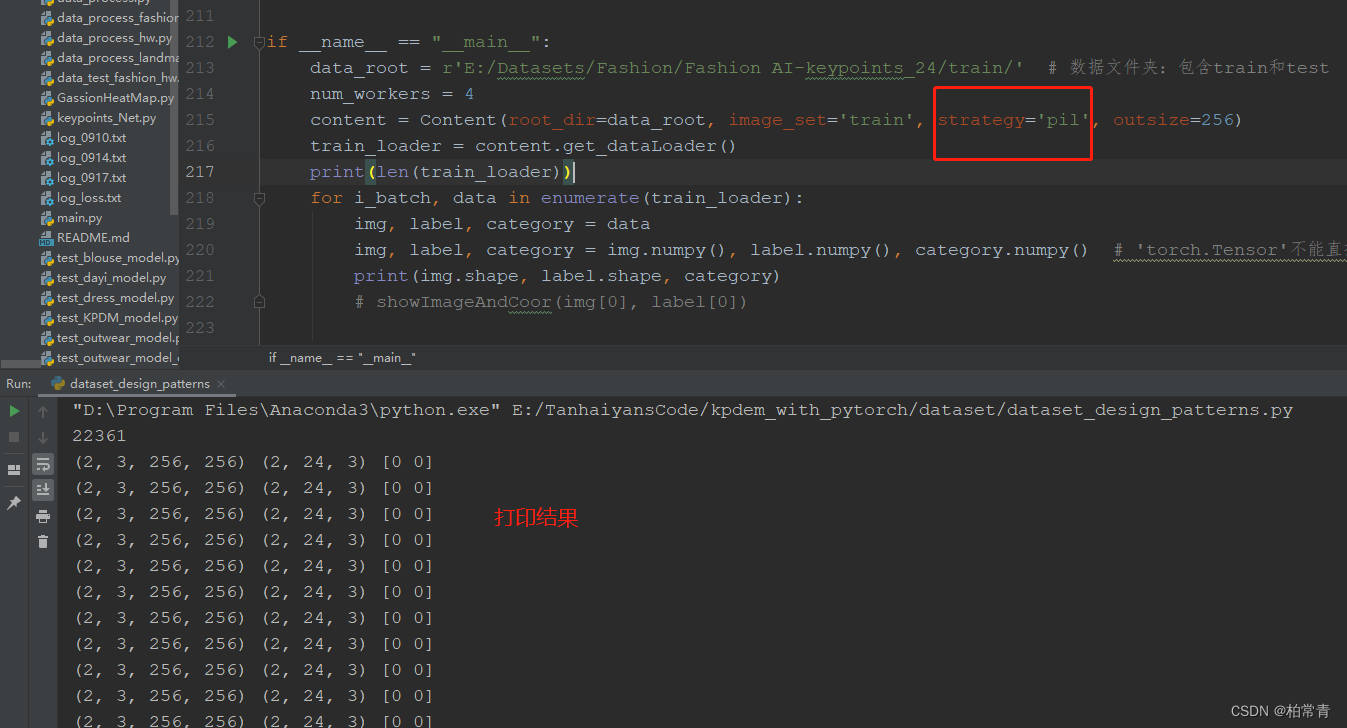Click the Run: tool window label
1347x728 pixels.
[19, 383]
